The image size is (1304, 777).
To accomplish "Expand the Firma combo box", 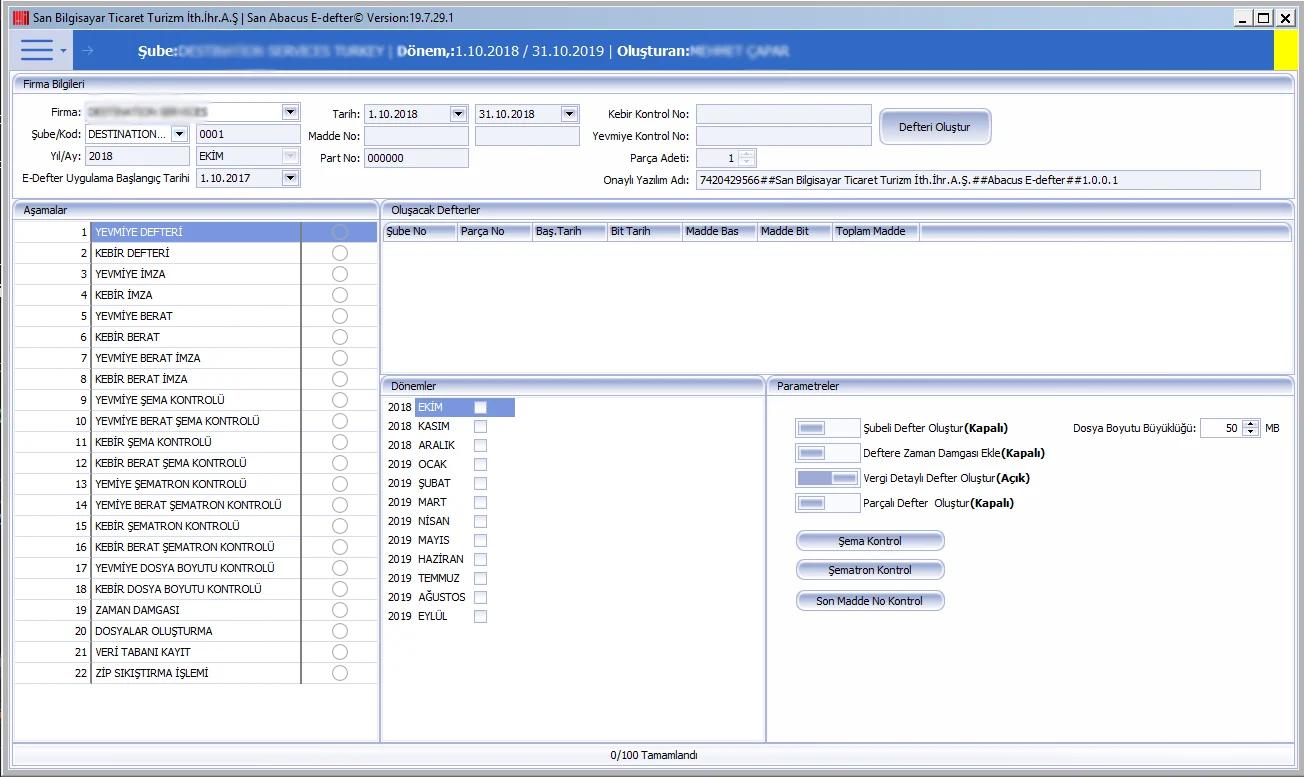I will tap(290, 112).
